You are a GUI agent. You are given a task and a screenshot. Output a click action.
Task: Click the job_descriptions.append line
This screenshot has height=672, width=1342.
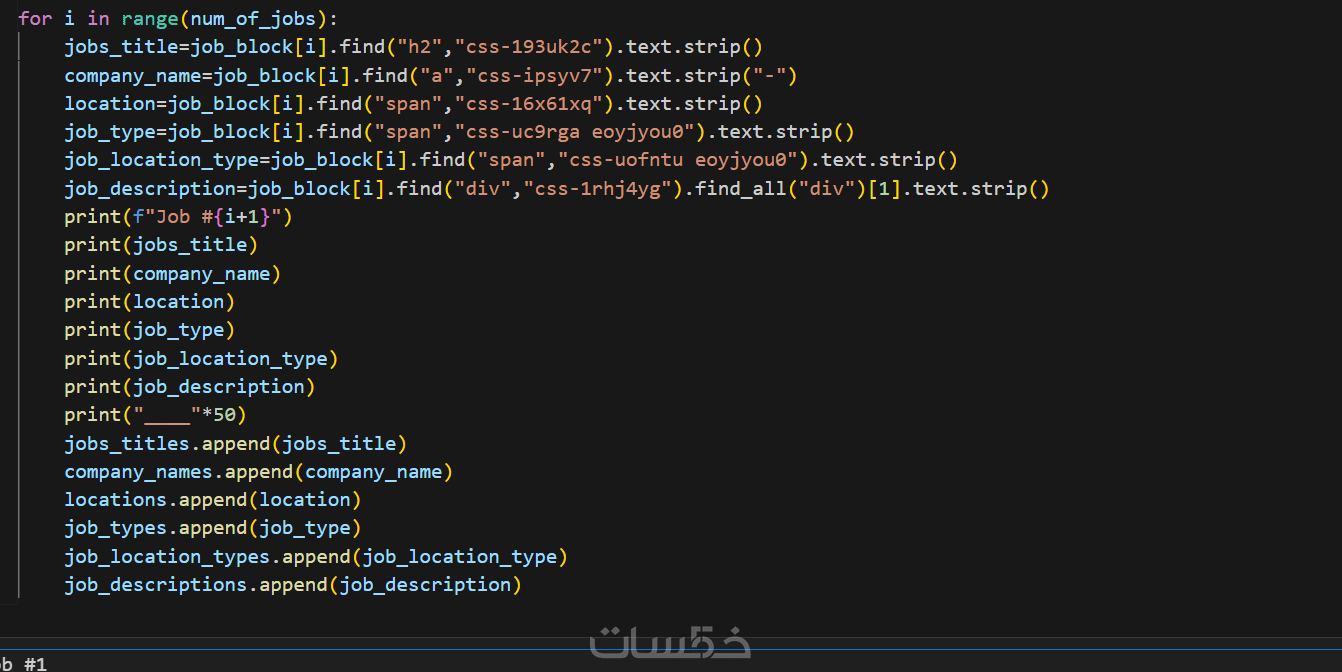pos(293,584)
